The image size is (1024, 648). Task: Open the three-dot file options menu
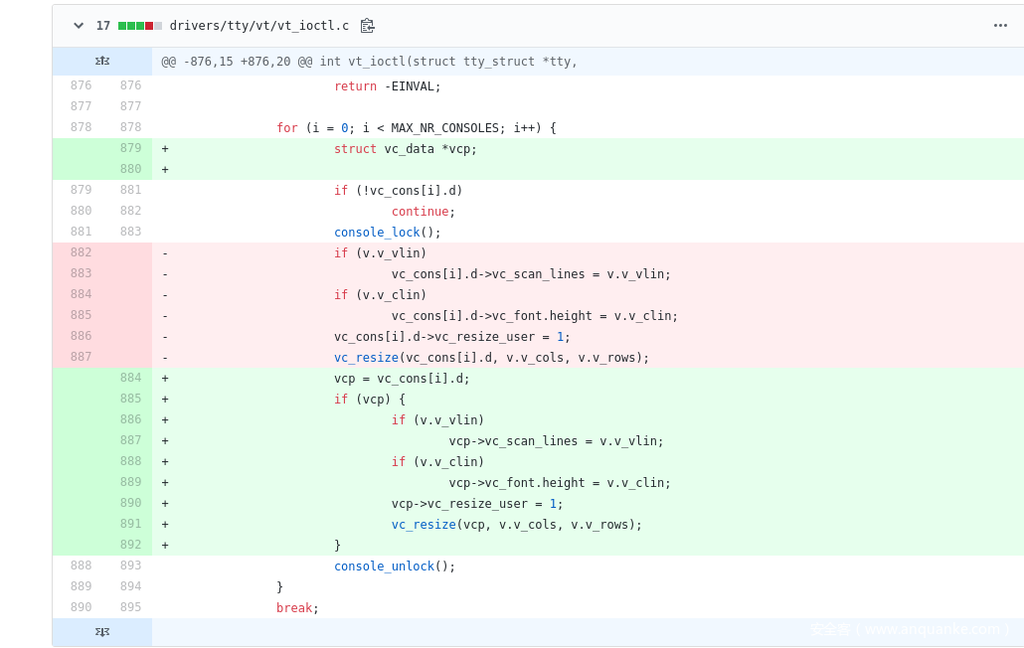(x=1000, y=26)
